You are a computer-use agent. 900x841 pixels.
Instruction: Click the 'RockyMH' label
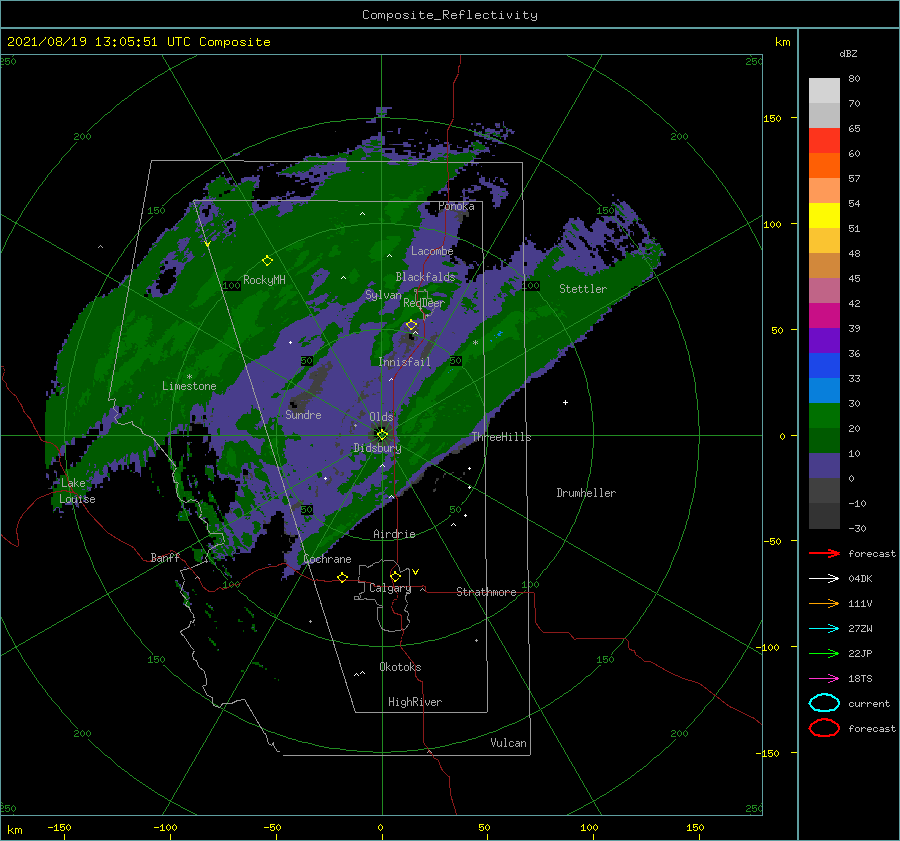point(264,280)
